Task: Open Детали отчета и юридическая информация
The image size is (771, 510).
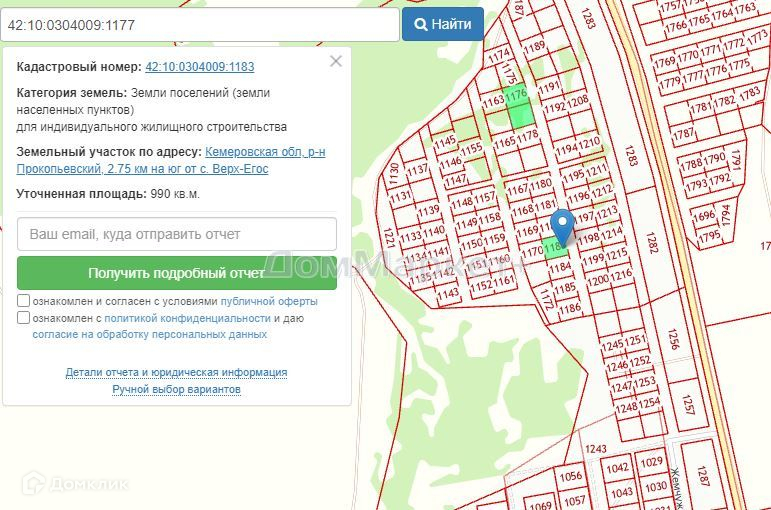Action: (176, 372)
